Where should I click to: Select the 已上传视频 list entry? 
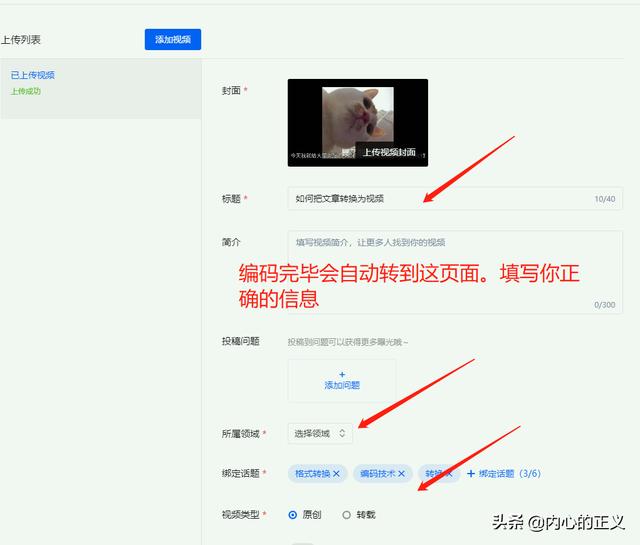[101, 89]
